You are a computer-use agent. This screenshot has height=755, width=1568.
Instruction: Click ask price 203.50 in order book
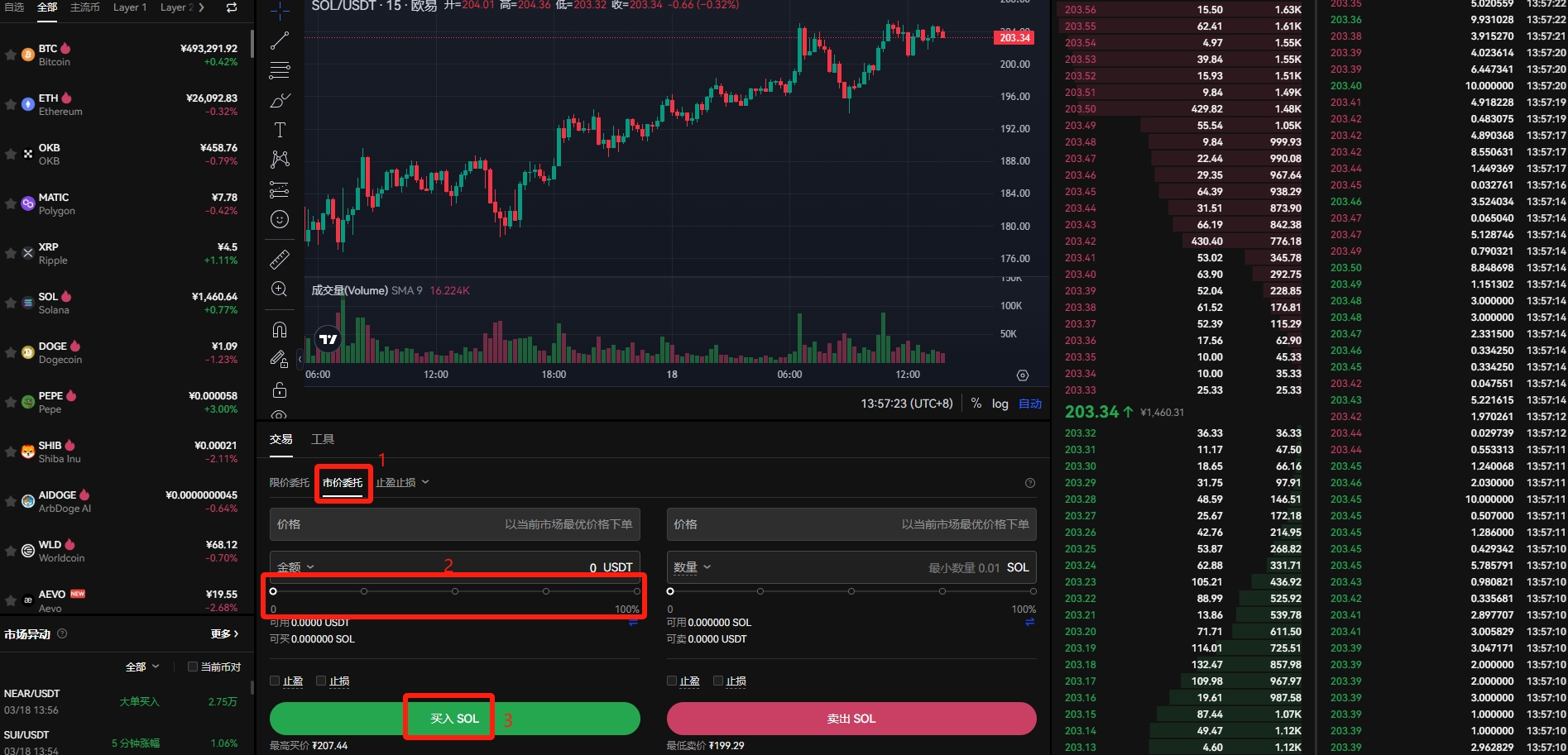(x=1081, y=109)
